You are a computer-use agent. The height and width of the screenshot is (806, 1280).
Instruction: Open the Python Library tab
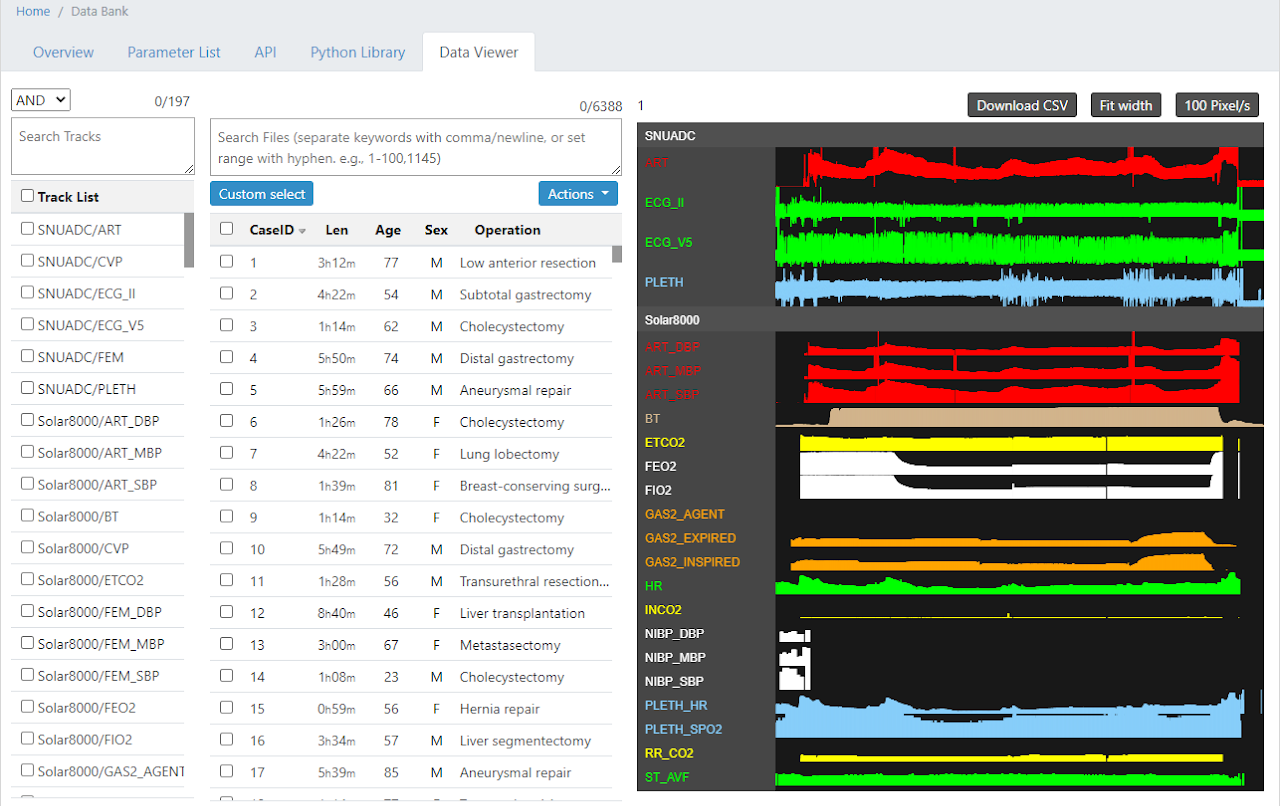pyautogui.click(x=358, y=52)
